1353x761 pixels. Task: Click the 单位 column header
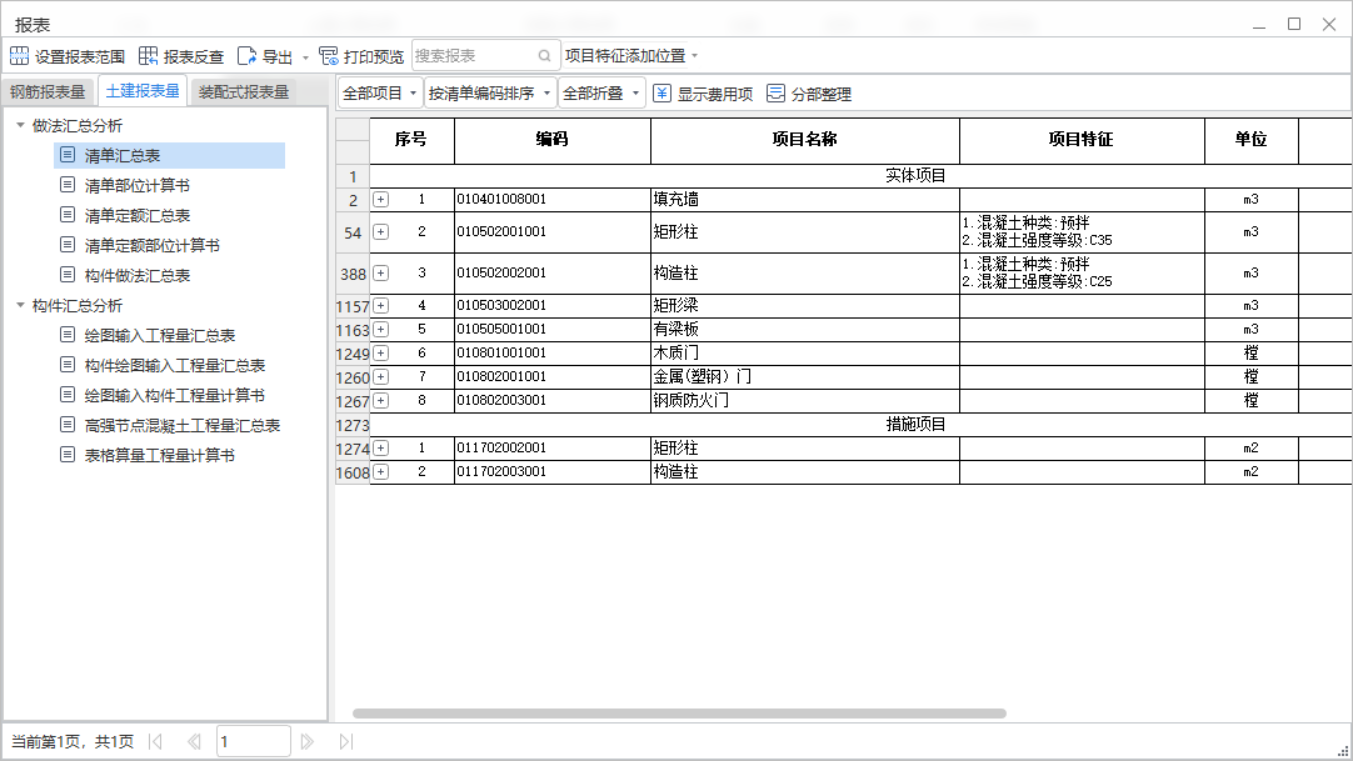tap(1251, 140)
